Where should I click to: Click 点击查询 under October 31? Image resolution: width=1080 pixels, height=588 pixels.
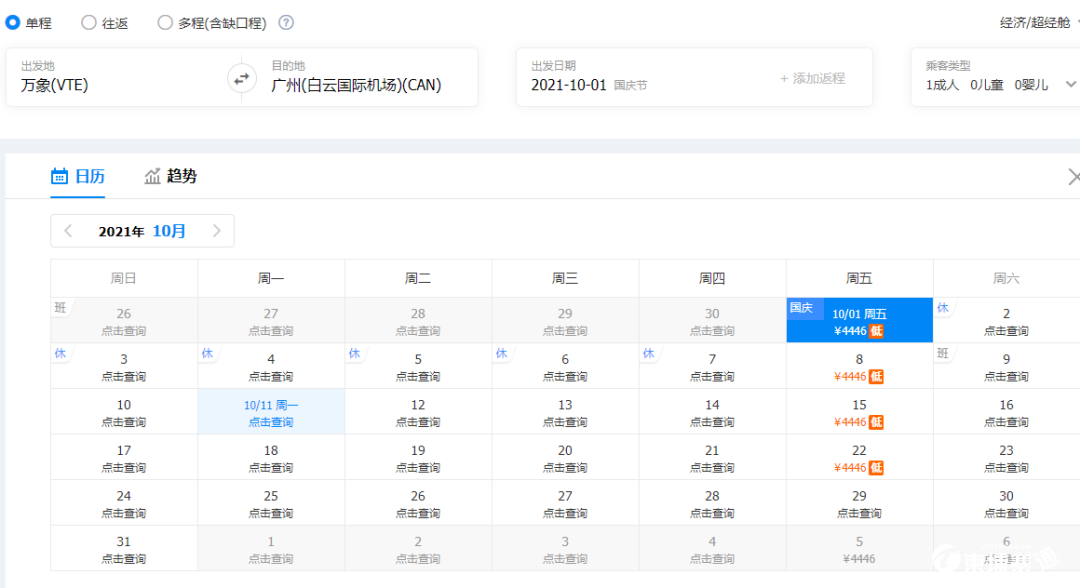124,558
